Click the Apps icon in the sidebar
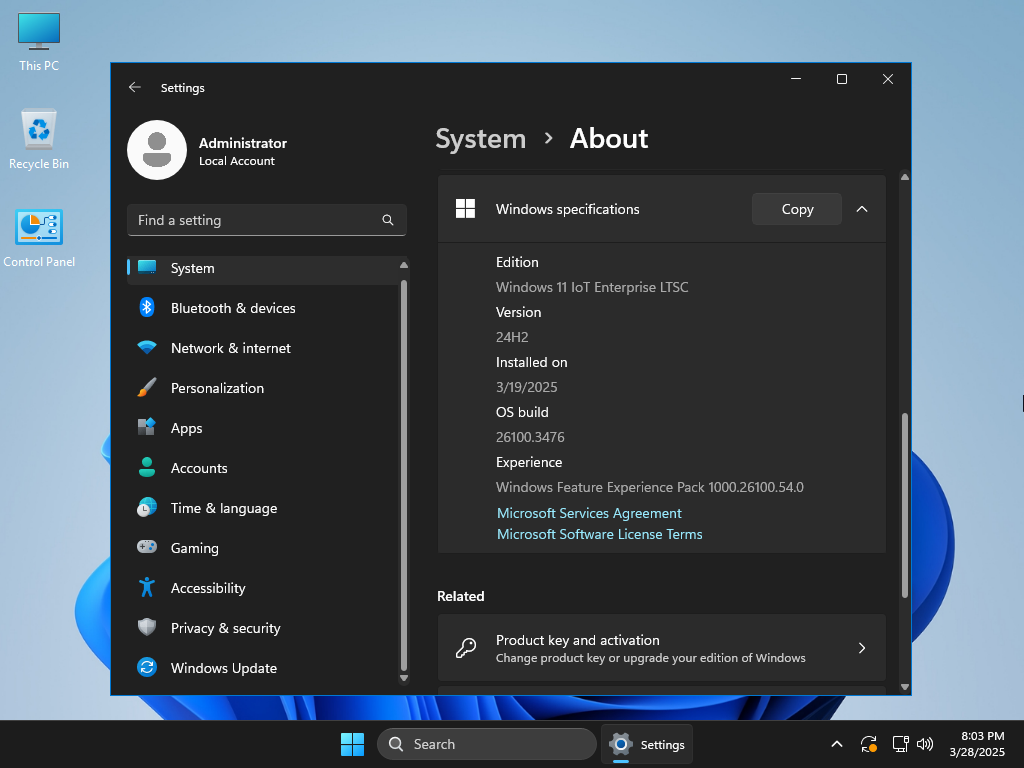 pyautogui.click(x=147, y=427)
